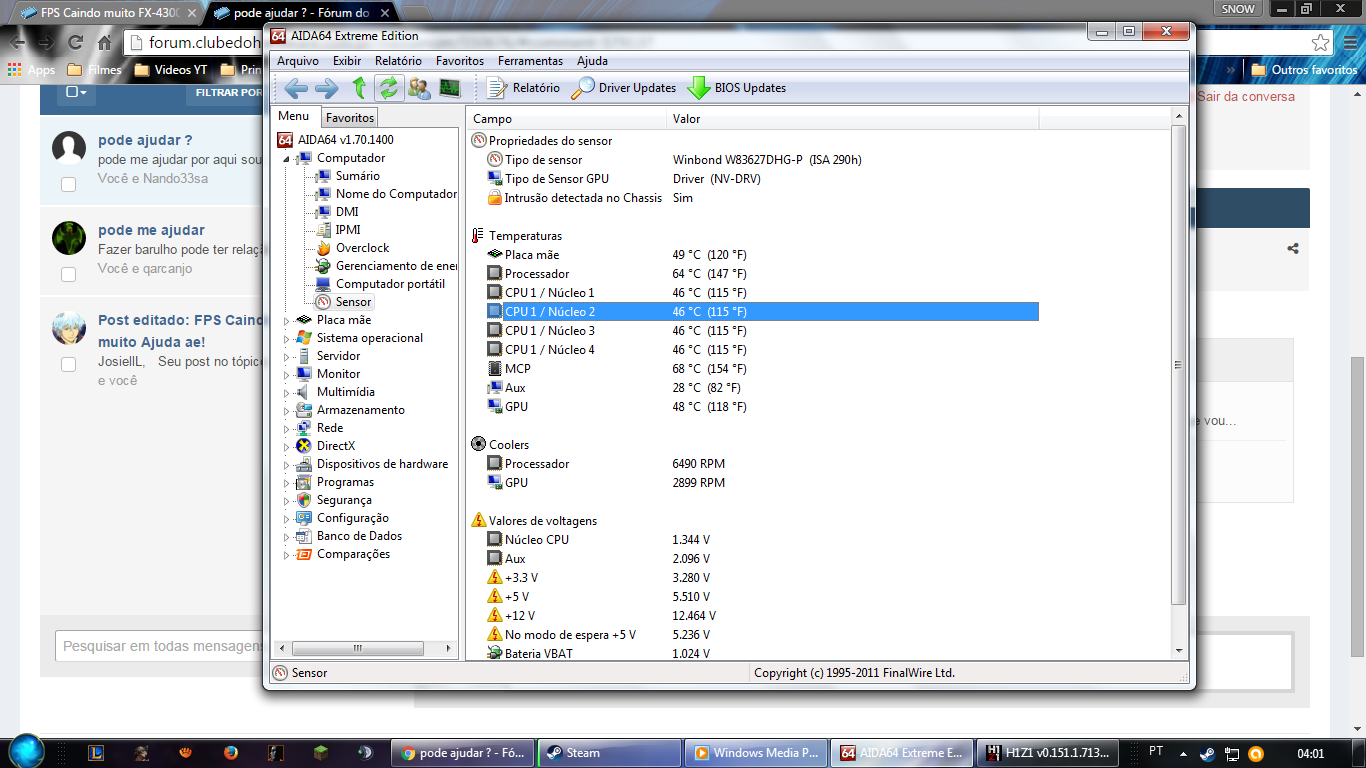Click the 'Sair da conversa' link
The width and height of the screenshot is (1366, 768).
1246,97
